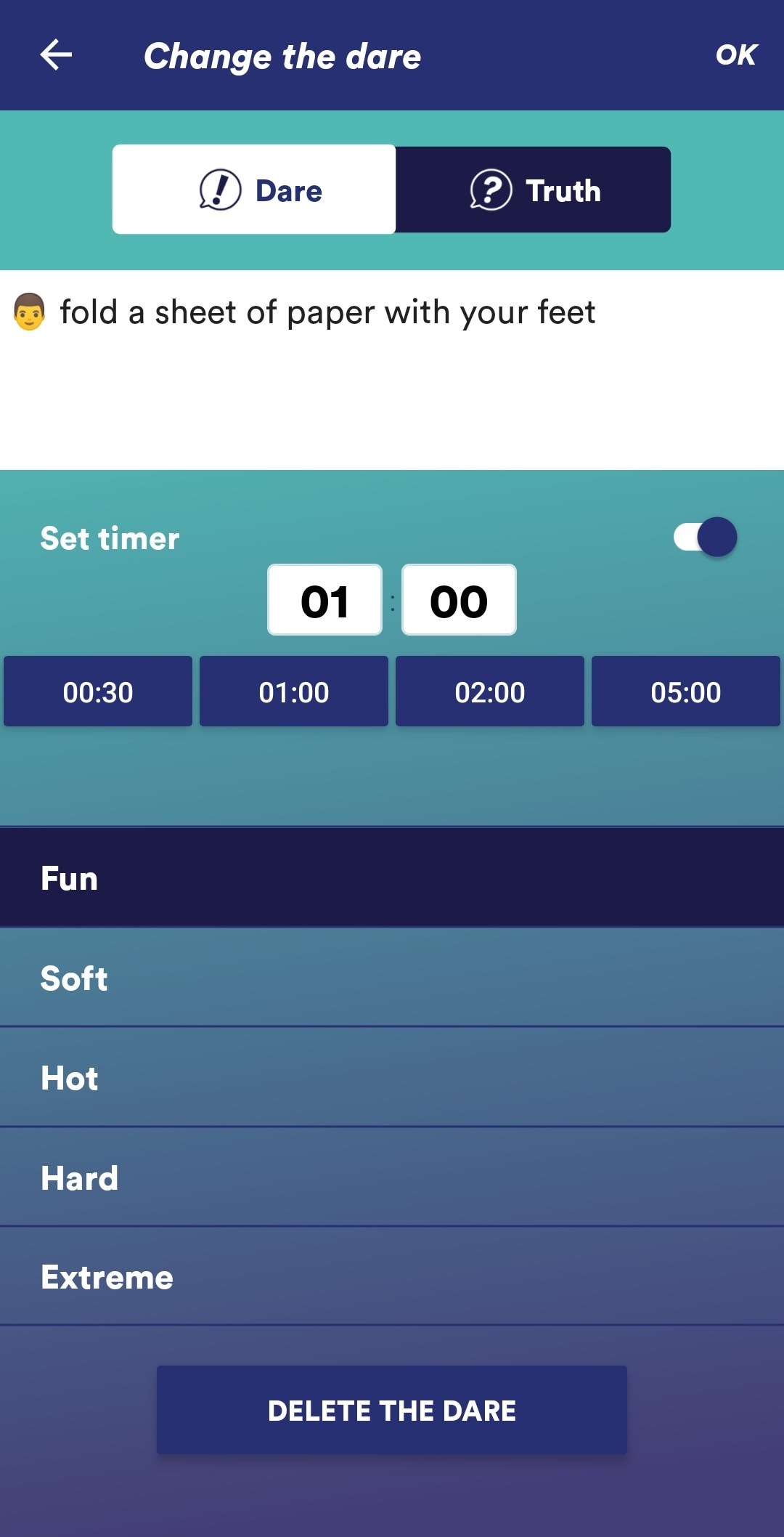This screenshot has height=1537, width=784.
Task: Click the question mark bubble icon
Action: (x=491, y=190)
